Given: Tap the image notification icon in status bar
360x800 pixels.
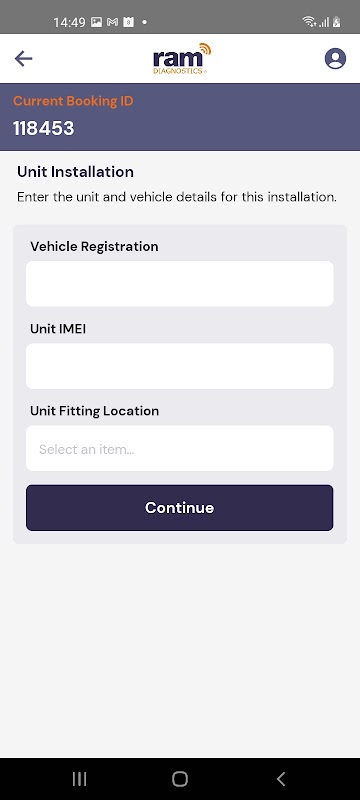Looking at the screenshot, I should [x=96, y=22].
